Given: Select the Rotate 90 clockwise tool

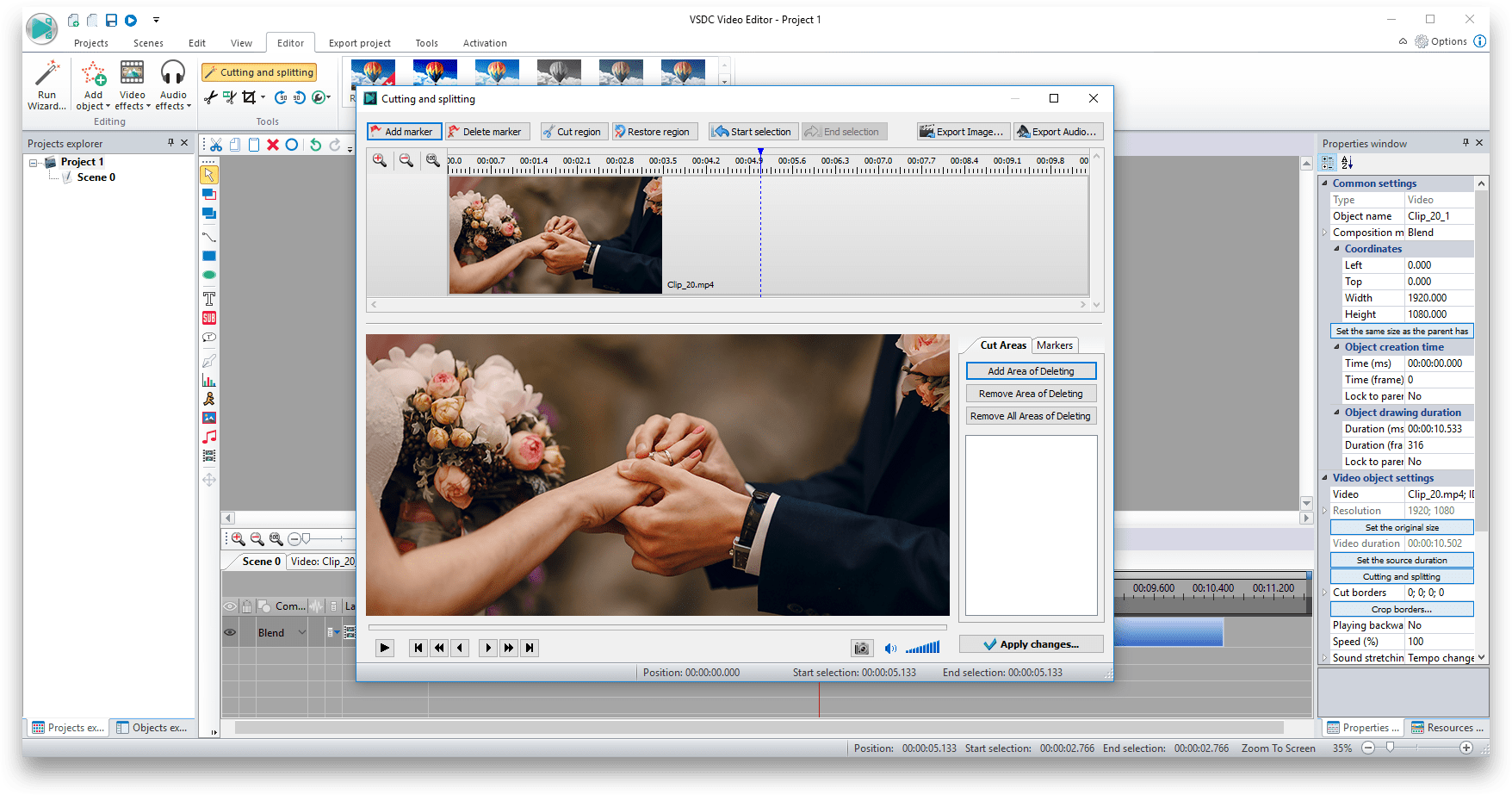Looking at the screenshot, I should tap(282, 97).
